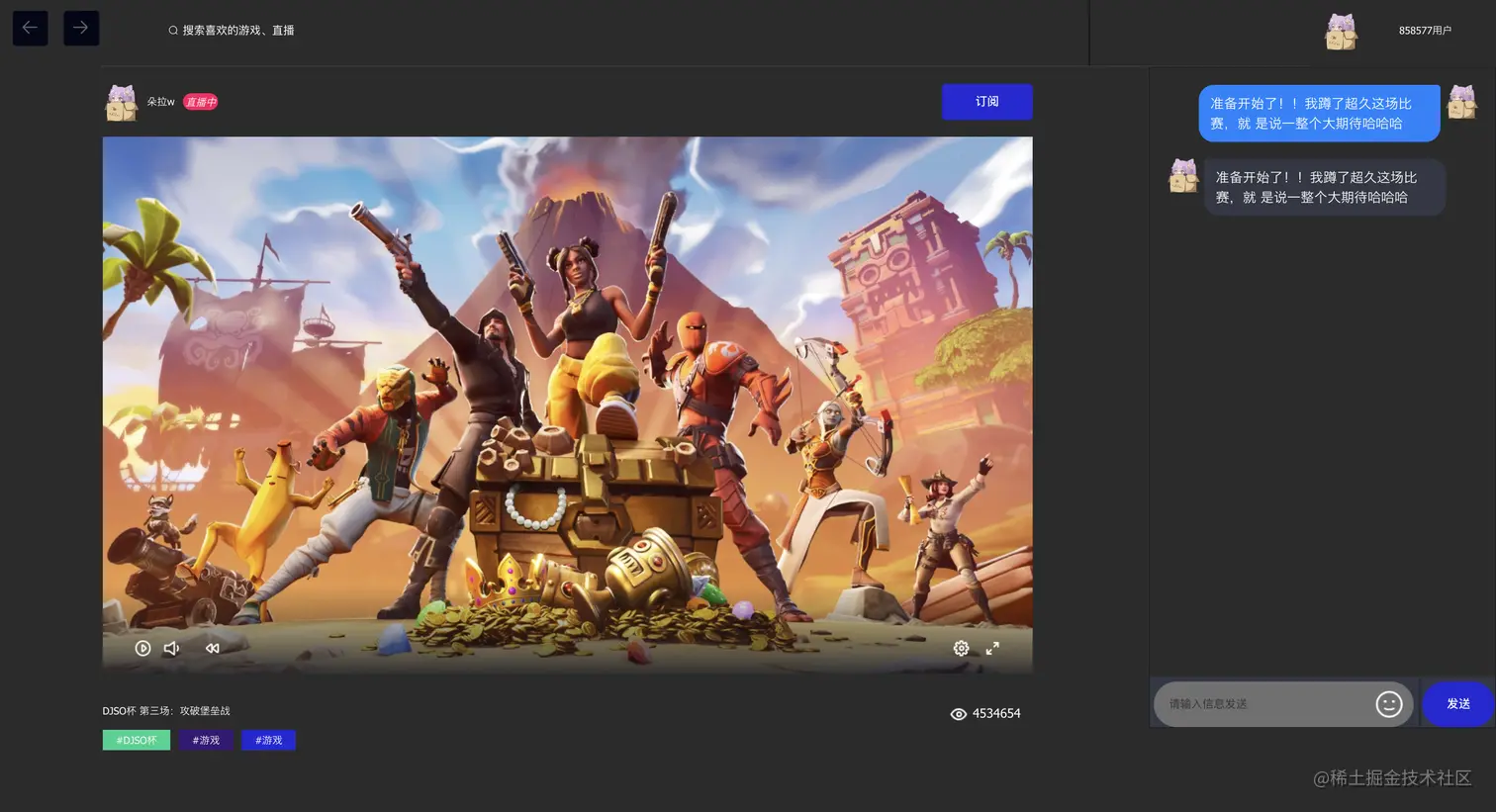The width and height of the screenshot is (1496, 812).
Task: Open the emoji picker smiley icon
Action: coord(1389,704)
